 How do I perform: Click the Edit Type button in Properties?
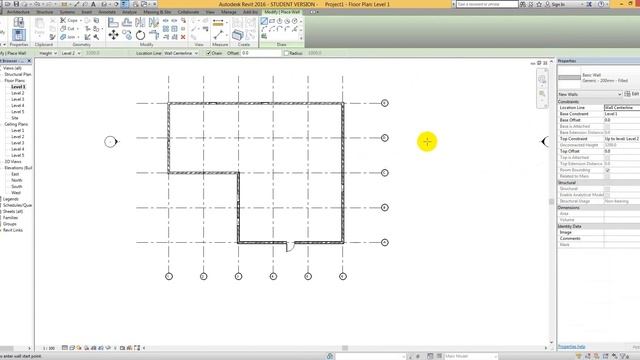coord(632,94)
